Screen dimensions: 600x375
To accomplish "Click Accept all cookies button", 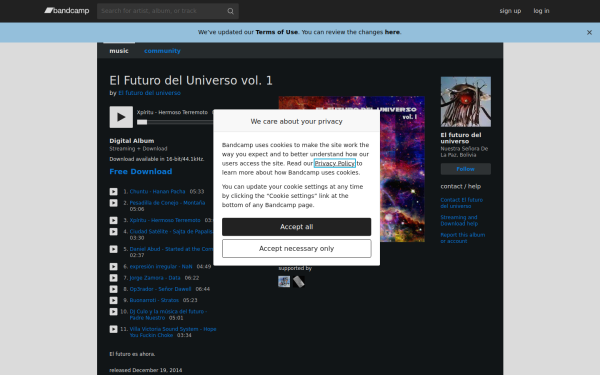I will (297, 227).
